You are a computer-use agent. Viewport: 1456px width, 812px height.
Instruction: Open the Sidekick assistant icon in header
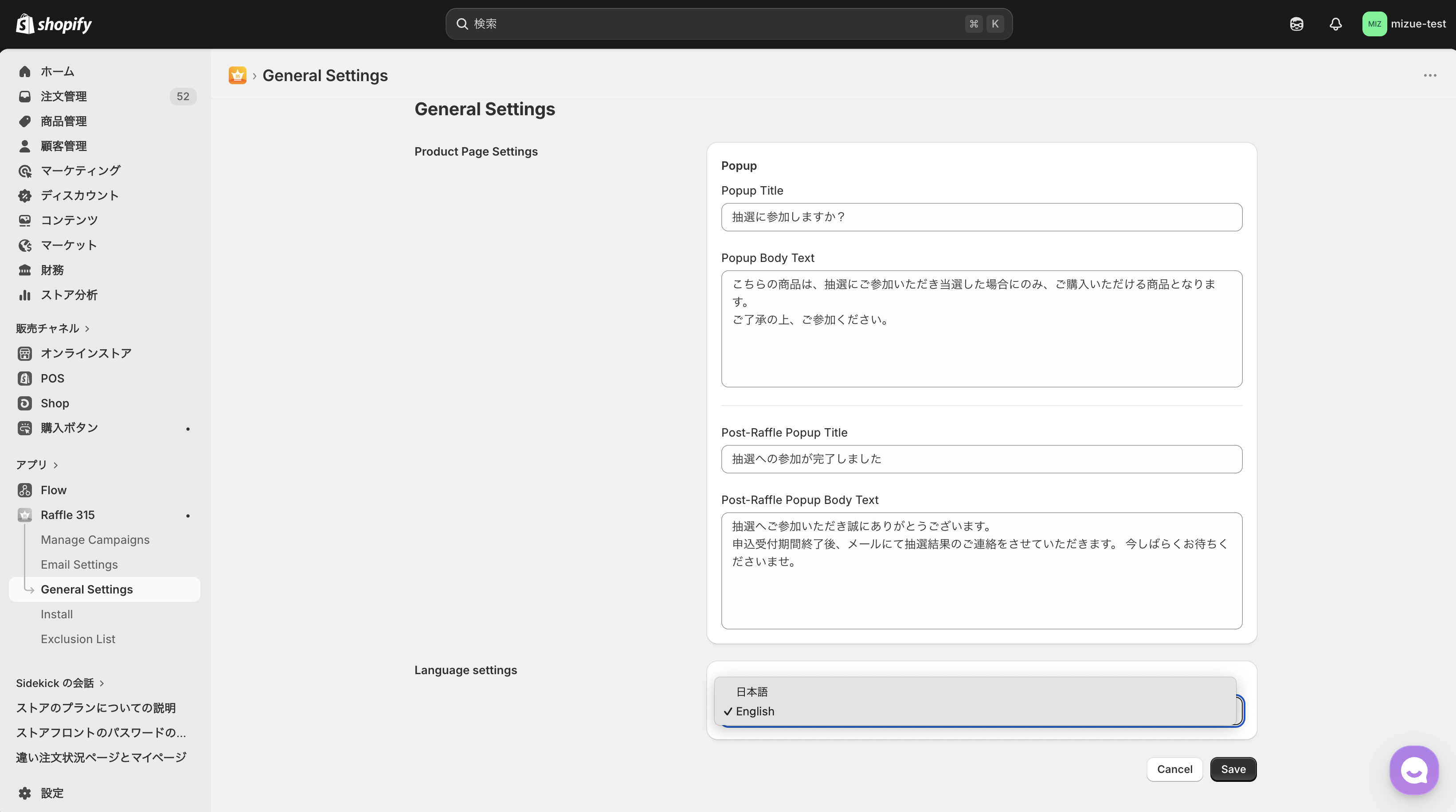click(x=1296, y=24)
